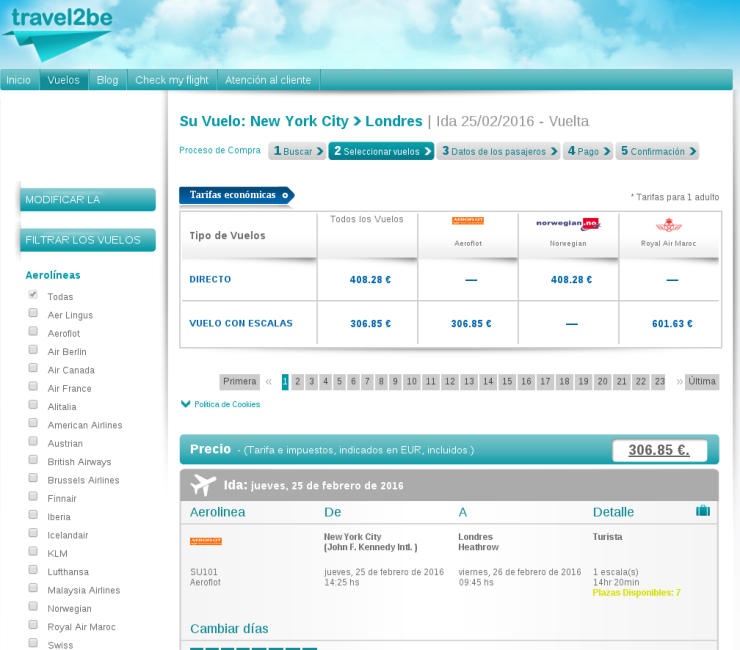Go to the Última results page
This screenshot has width=740, height=650.
702,381
